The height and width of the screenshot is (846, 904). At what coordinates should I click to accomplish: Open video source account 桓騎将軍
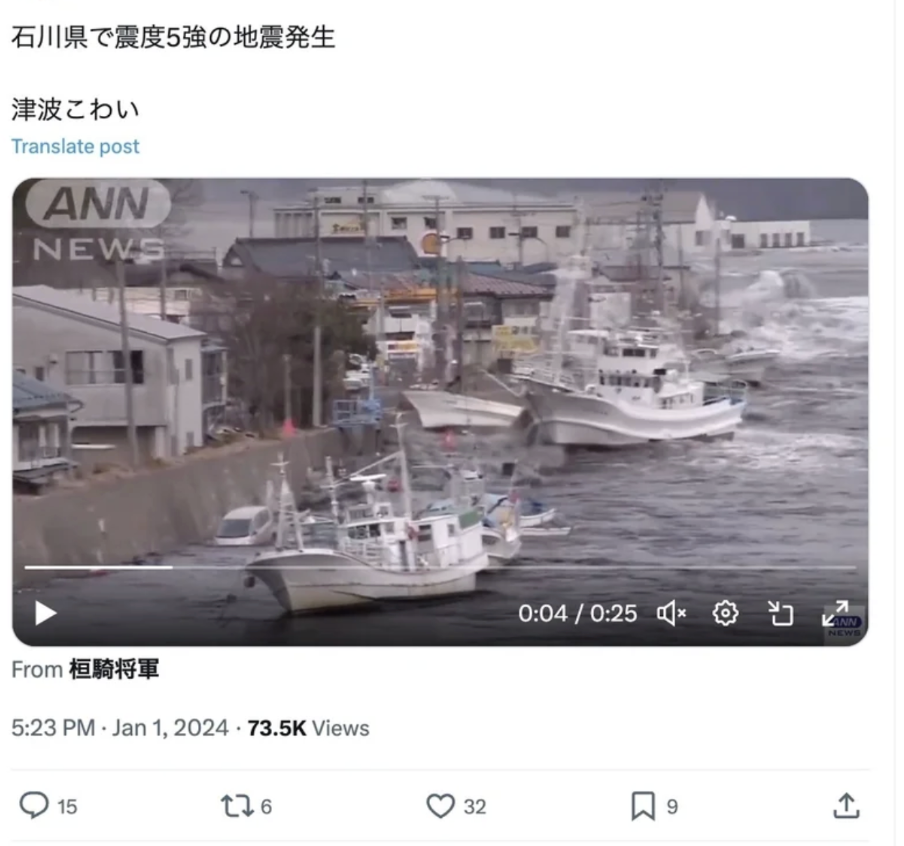point(114,669)
